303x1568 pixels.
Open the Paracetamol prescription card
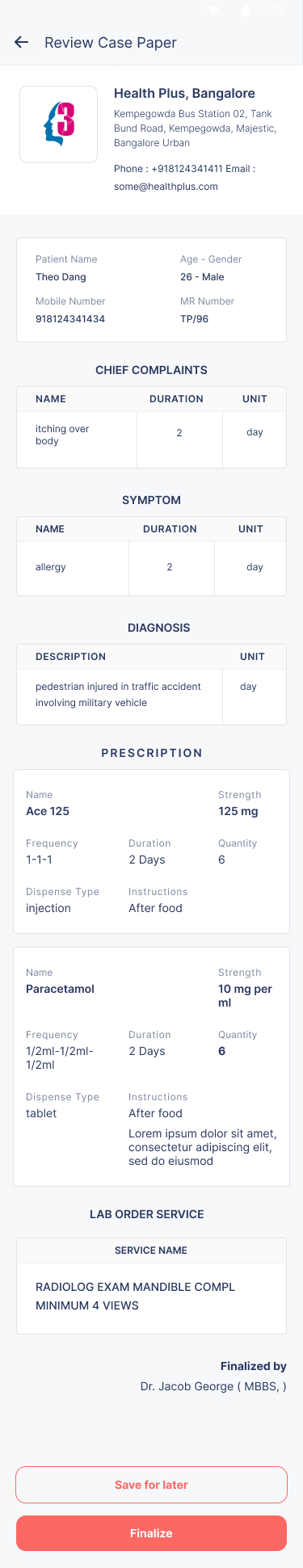(x=151, y=1066)
